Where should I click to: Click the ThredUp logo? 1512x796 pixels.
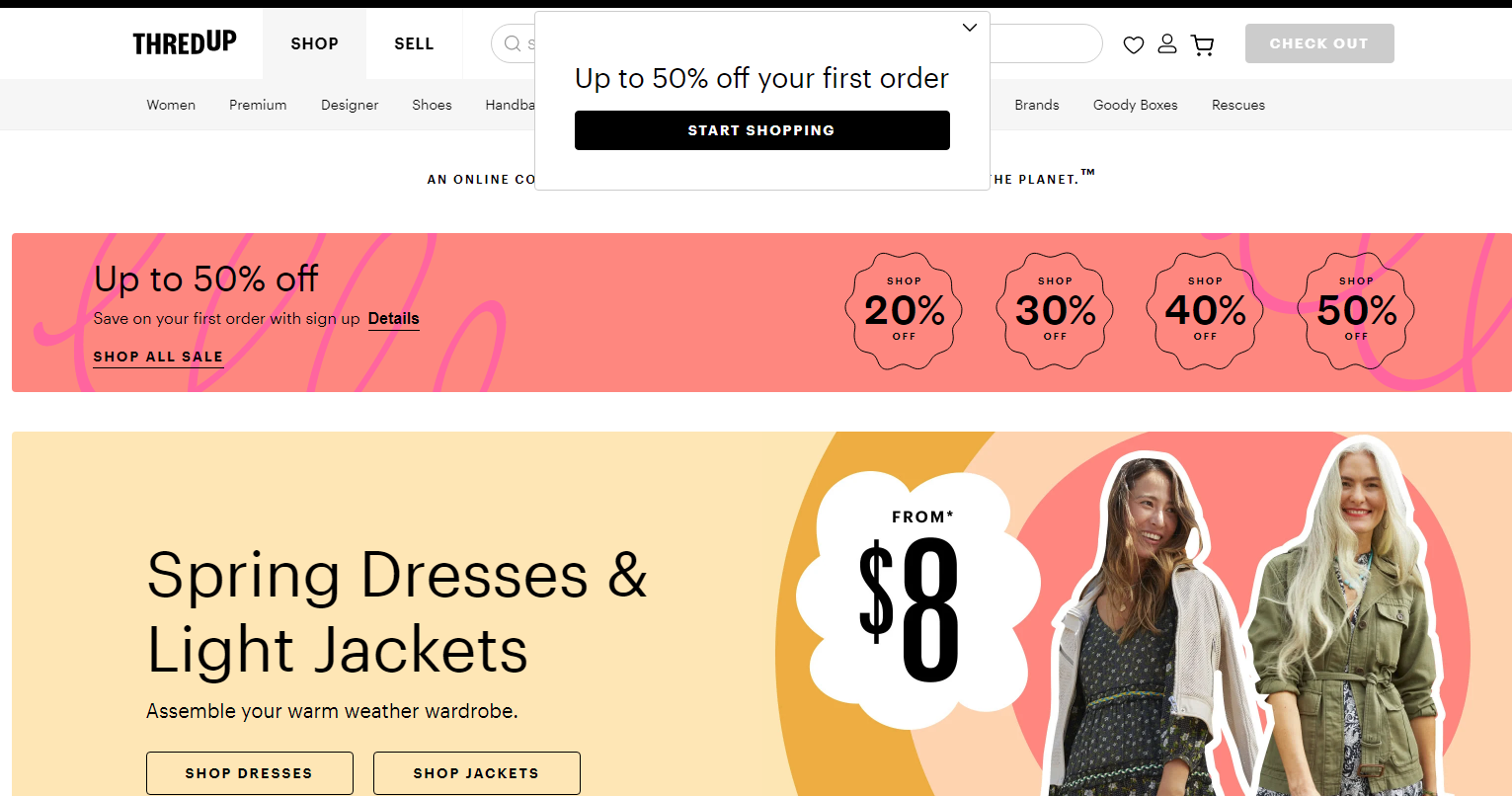pyautogui.click(x=185, y=42)
